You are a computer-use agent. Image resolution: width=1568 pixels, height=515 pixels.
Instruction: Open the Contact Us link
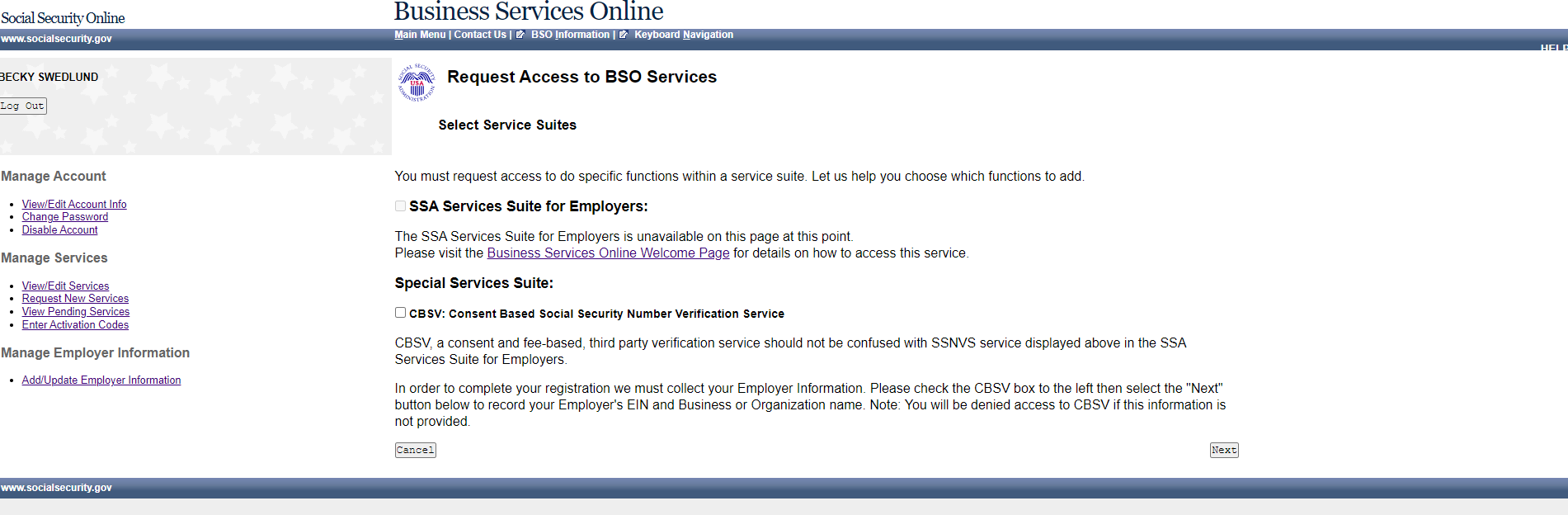tap(480, 35)
